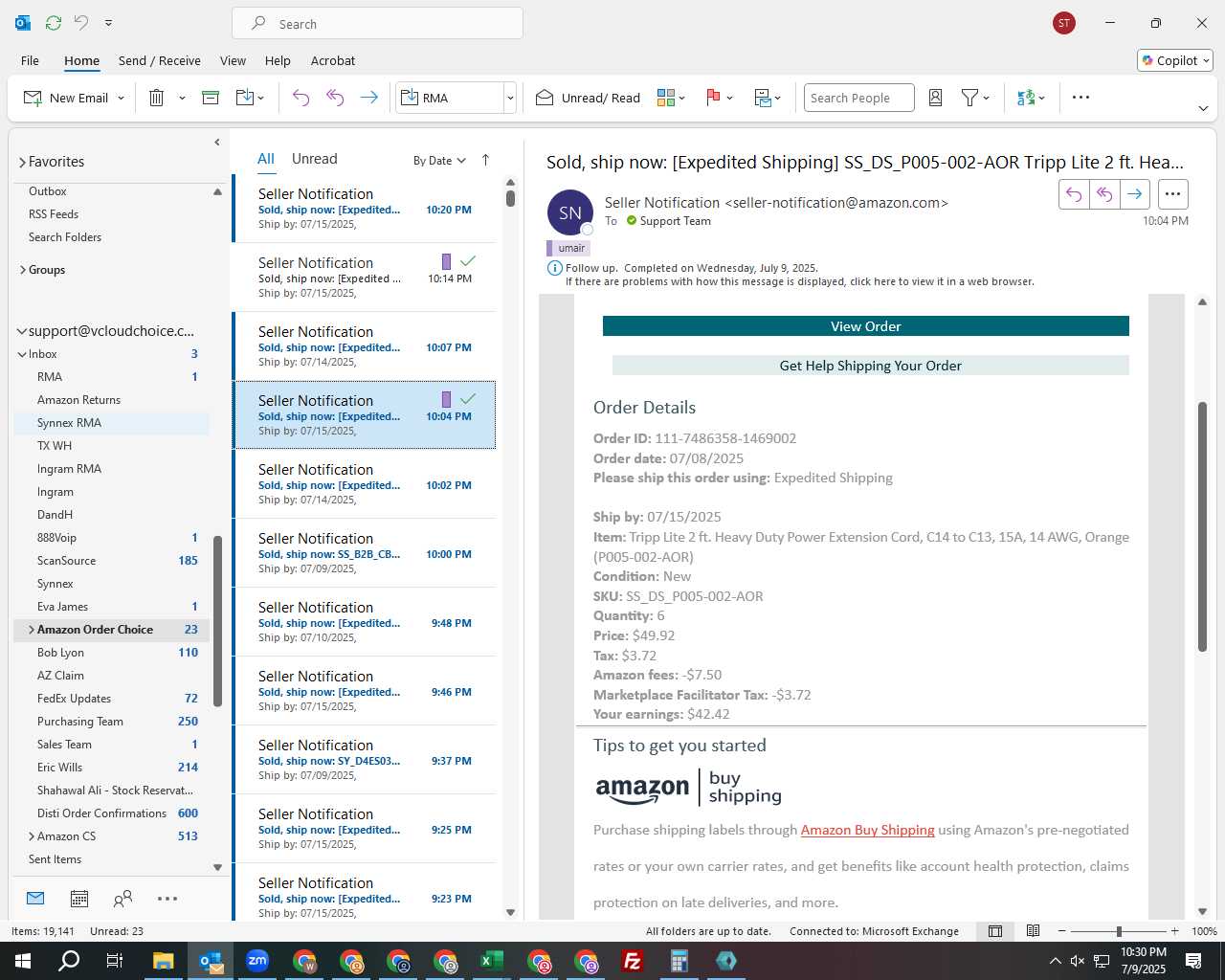
Task: Click the Search People field
Action: pos(858,98)
